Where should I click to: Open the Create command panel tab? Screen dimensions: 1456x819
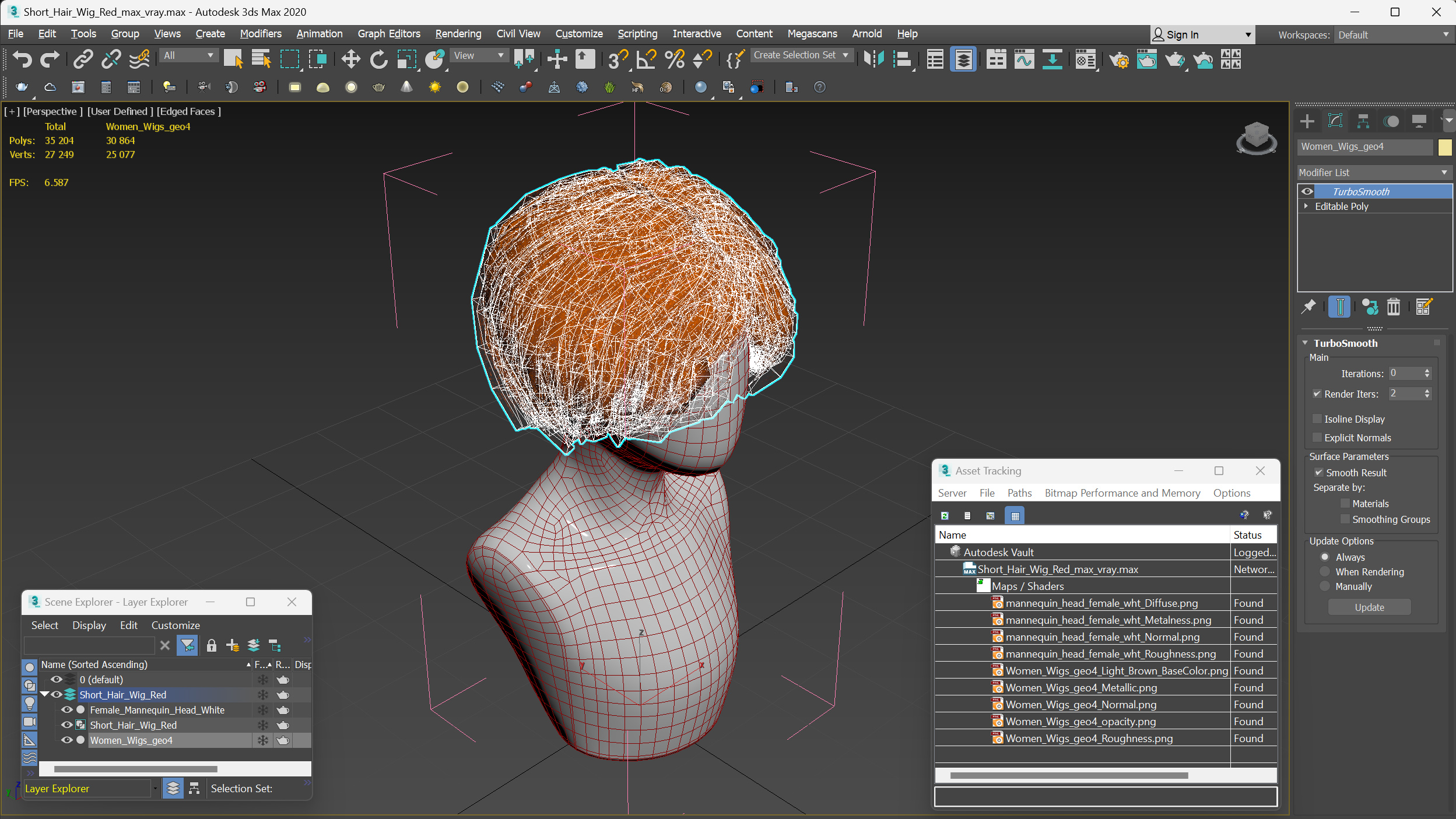click(x=1307, y=121)
